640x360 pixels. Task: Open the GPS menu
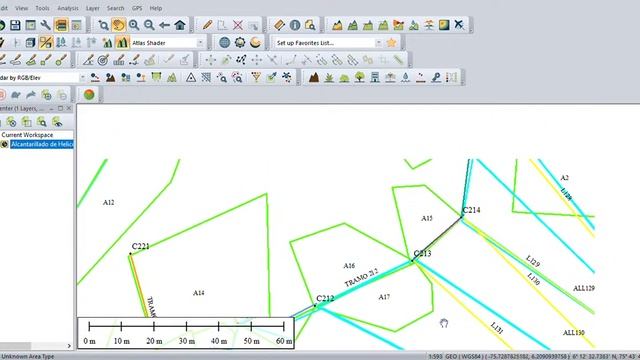pos(137,8)
